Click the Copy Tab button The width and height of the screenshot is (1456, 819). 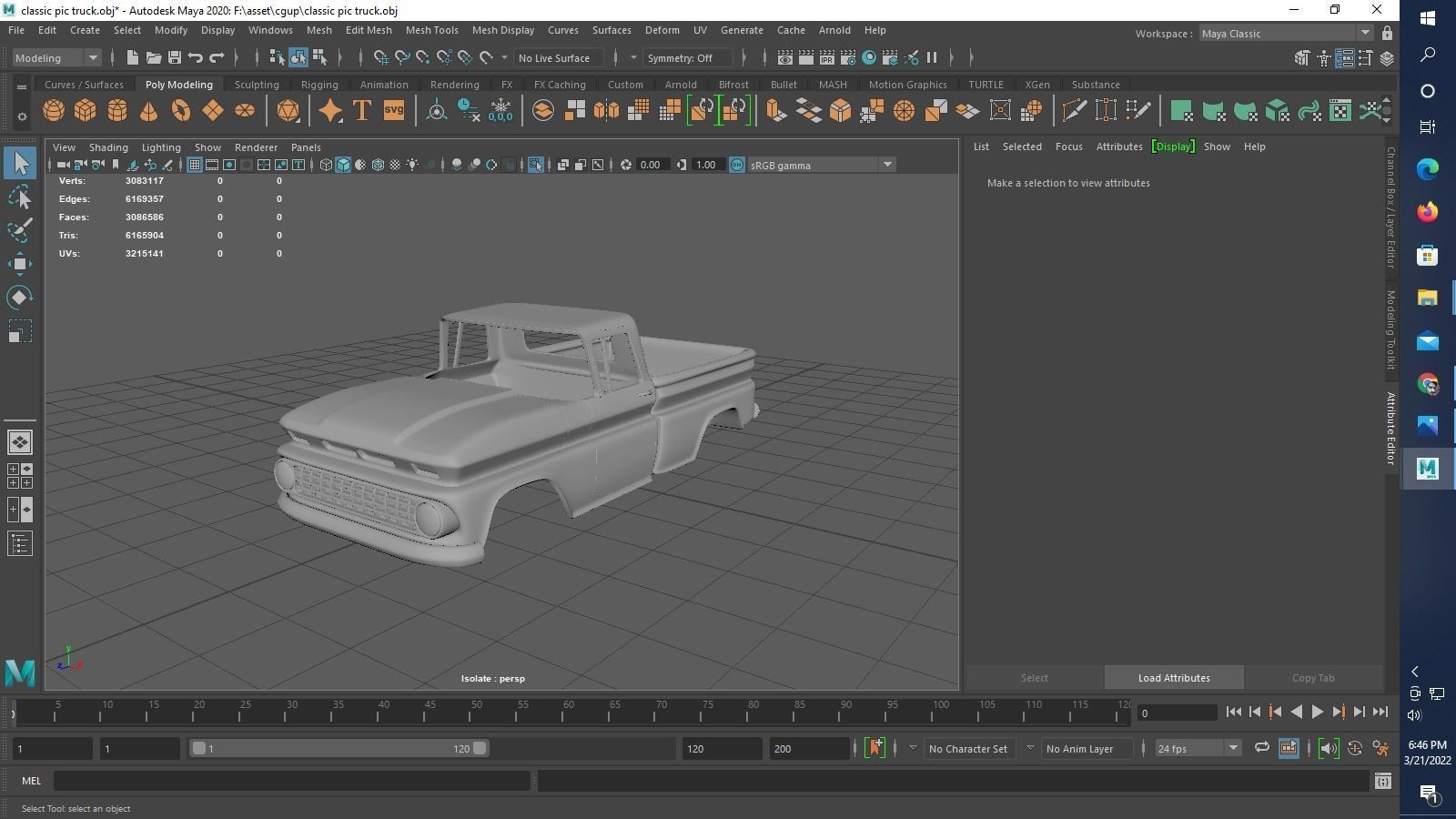tap(1313, 678)
